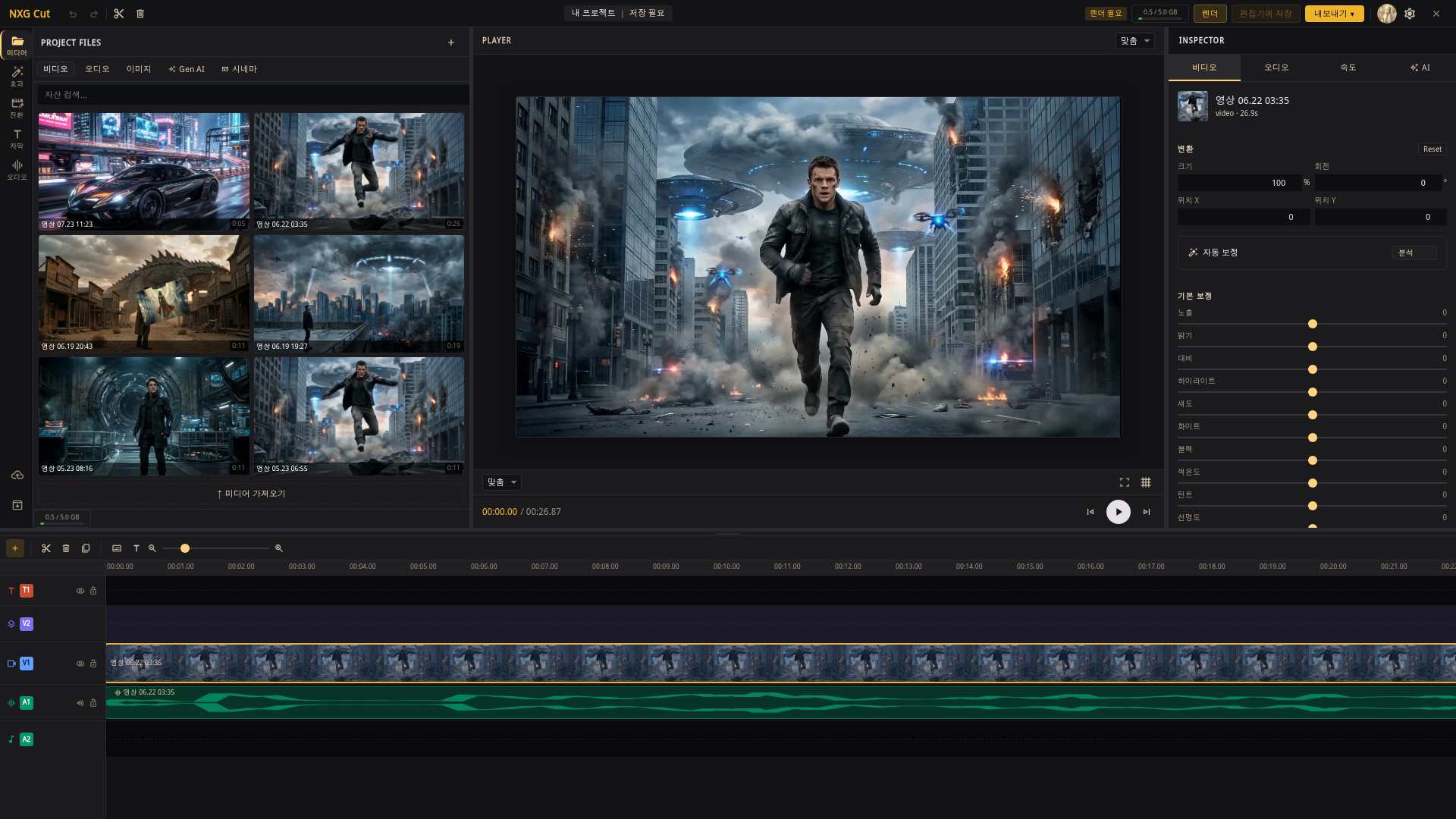Viewport: 1456px width, 819px height.
Task: Click the 00:10.00 mark on the timeline ruler
Action: (x=726, y=566)
